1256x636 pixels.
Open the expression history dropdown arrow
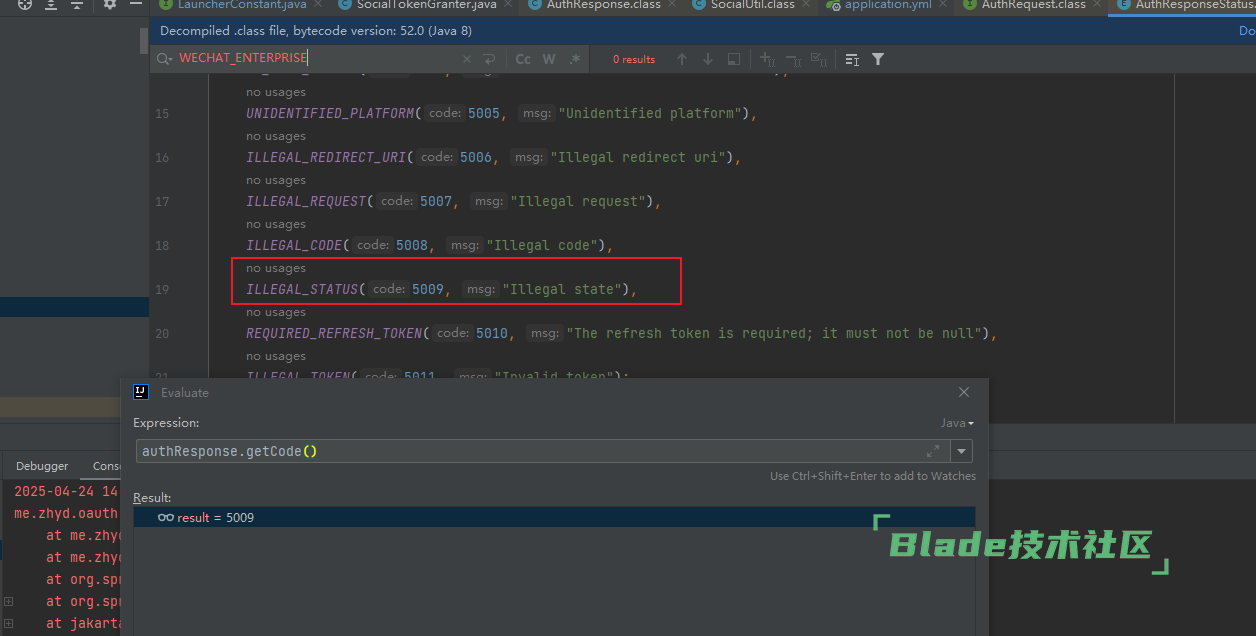[x=961, y=451]
